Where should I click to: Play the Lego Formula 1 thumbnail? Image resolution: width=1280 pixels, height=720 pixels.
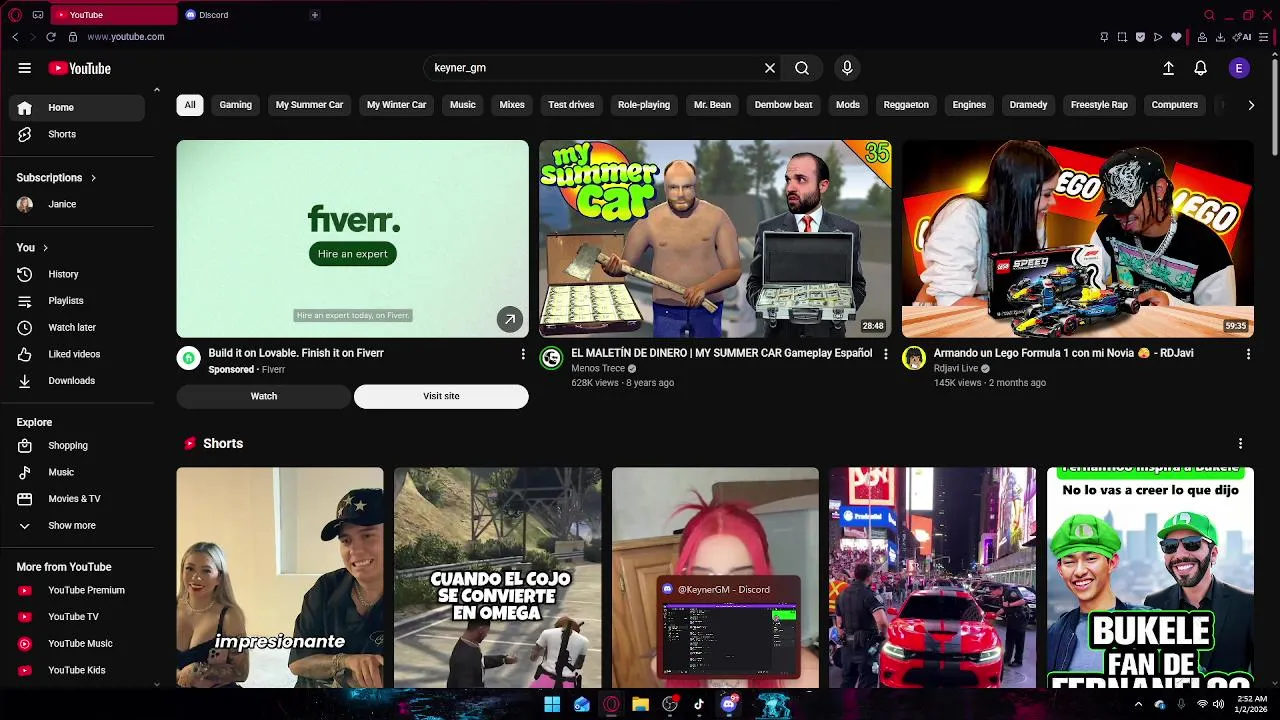click(1078, 238)
